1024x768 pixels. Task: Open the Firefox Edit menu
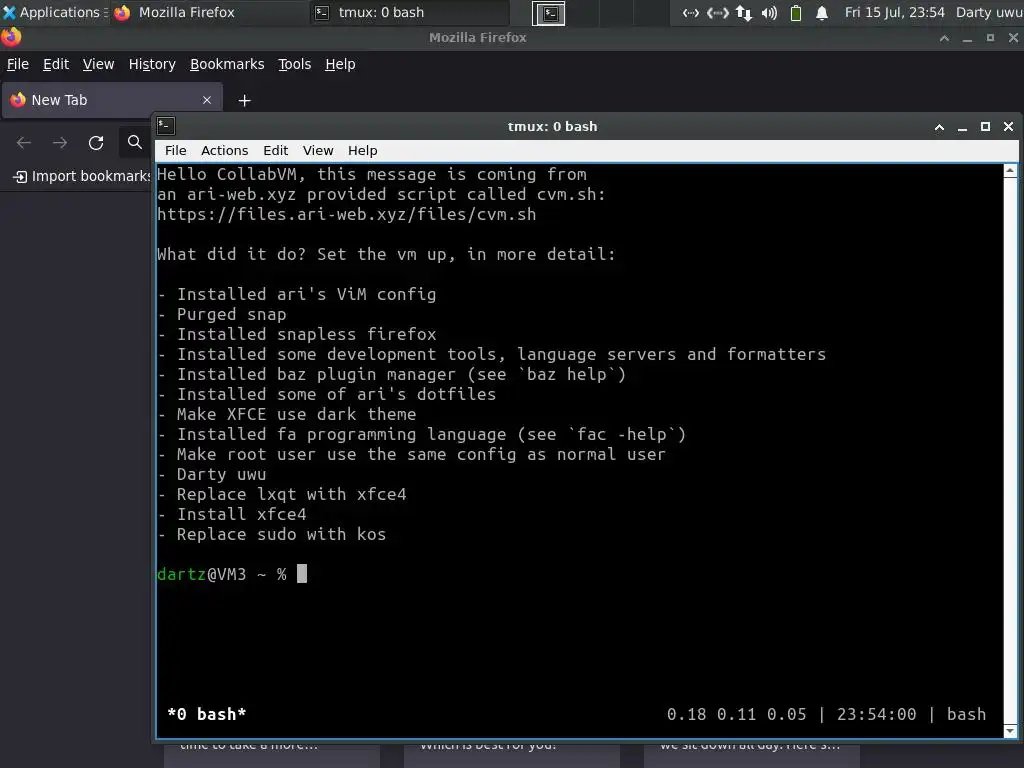pos(56,64)
